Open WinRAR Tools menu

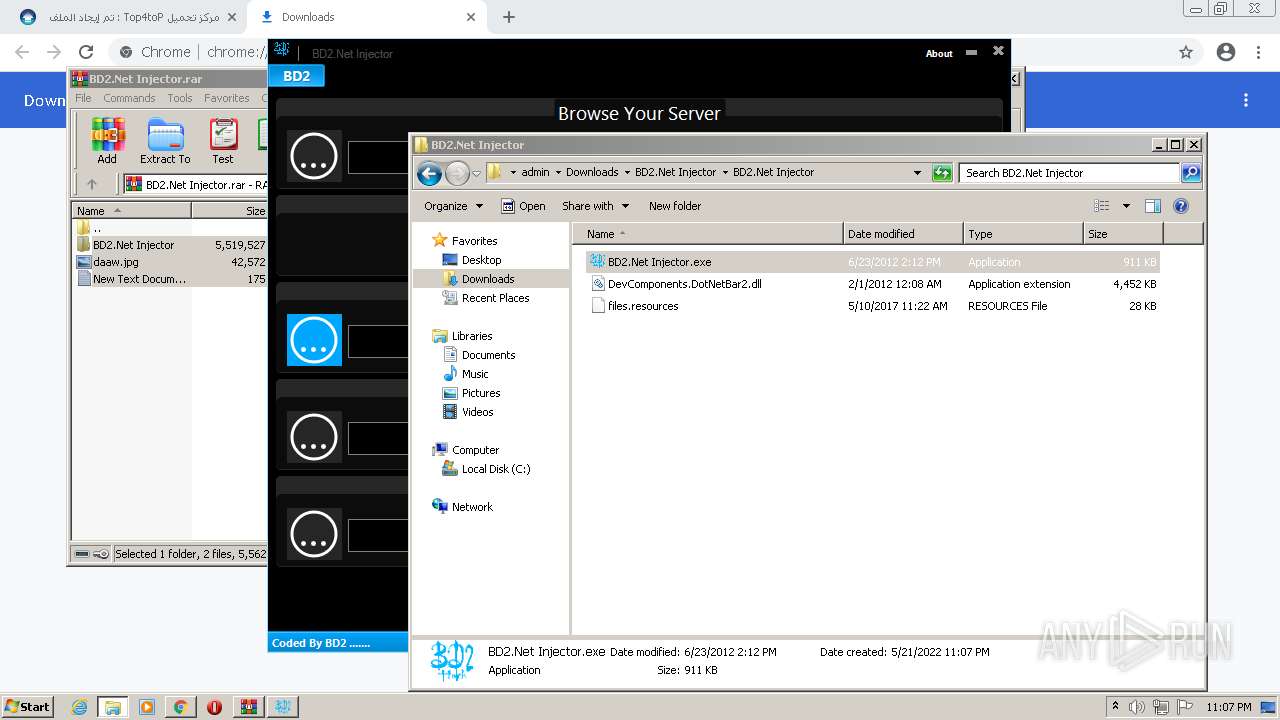point(180,98)
